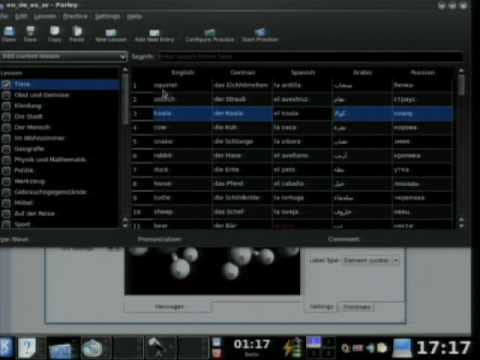Open Configure Practice from toolbar
480x360 pixels.
click(210, 35)
